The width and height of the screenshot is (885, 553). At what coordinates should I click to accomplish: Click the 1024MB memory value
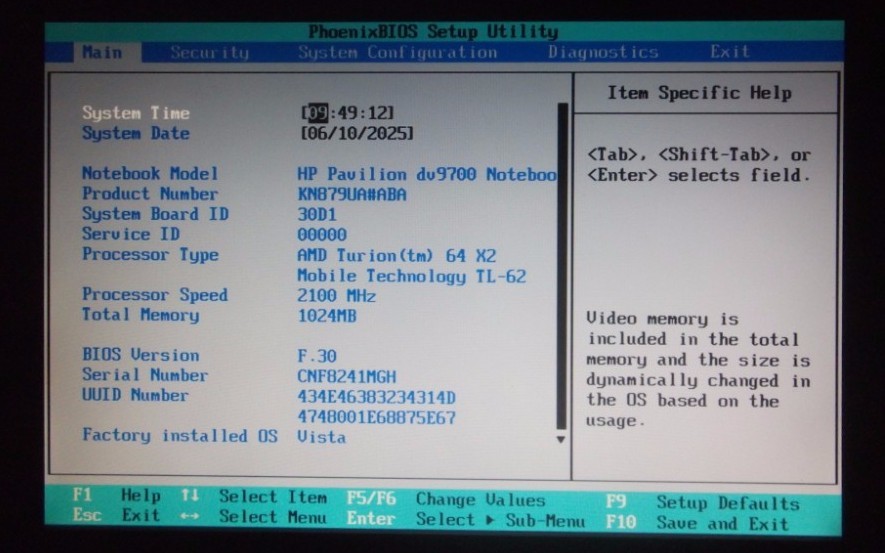tap(327, 316)
